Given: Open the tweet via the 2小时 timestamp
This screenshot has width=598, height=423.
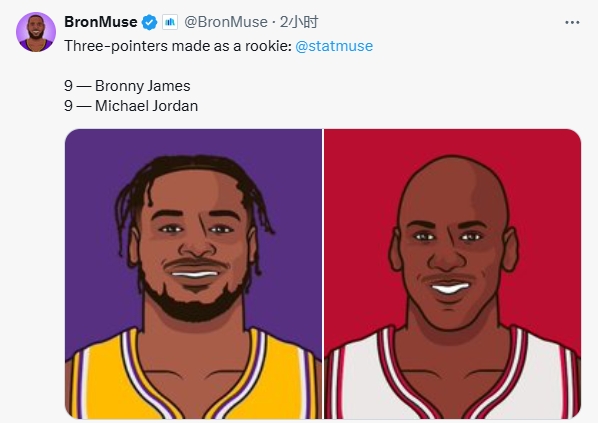Looking at the screenshot, I should [x=299, y=22].
